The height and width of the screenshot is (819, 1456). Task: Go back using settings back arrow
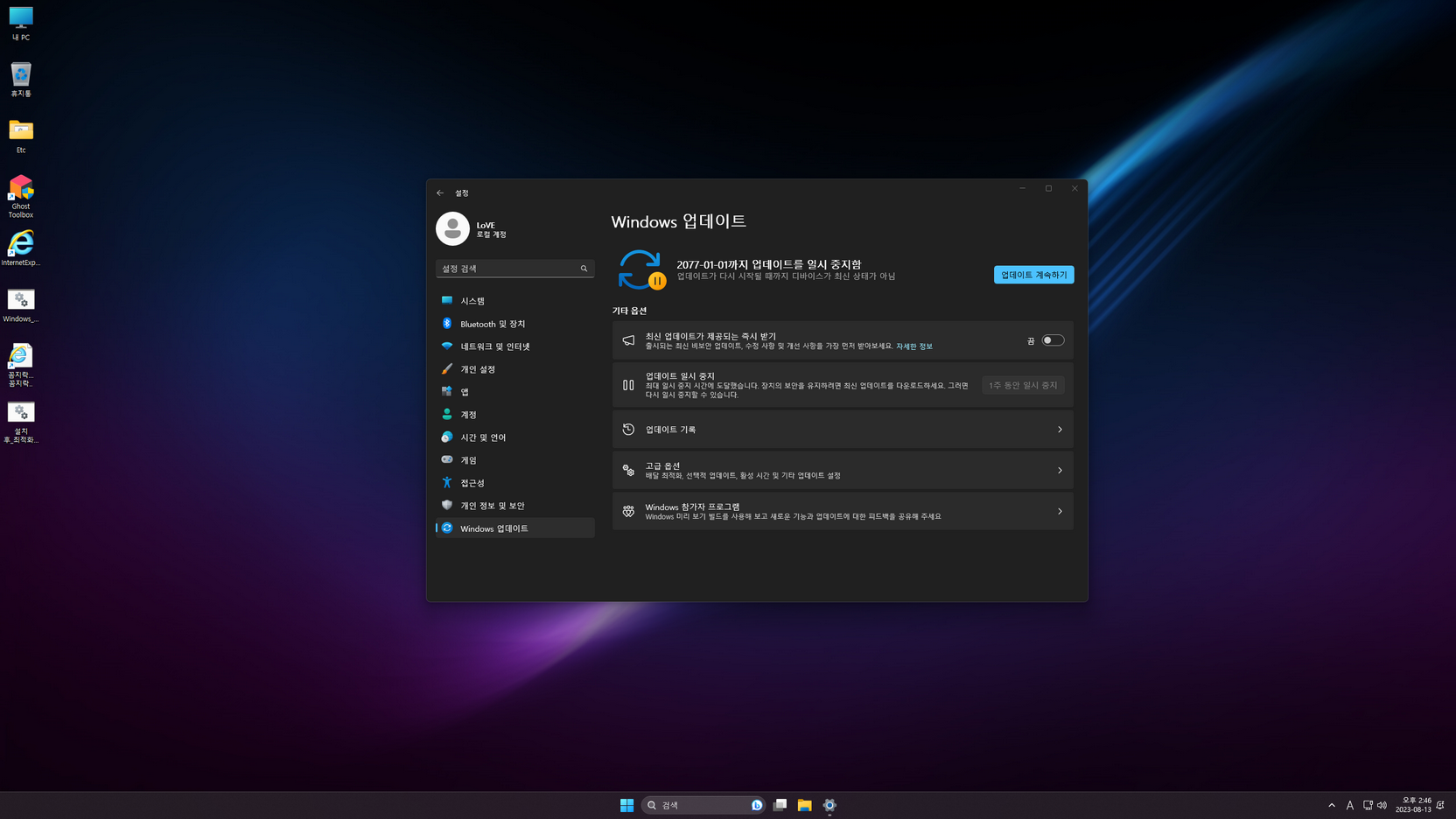pos(440,192)
